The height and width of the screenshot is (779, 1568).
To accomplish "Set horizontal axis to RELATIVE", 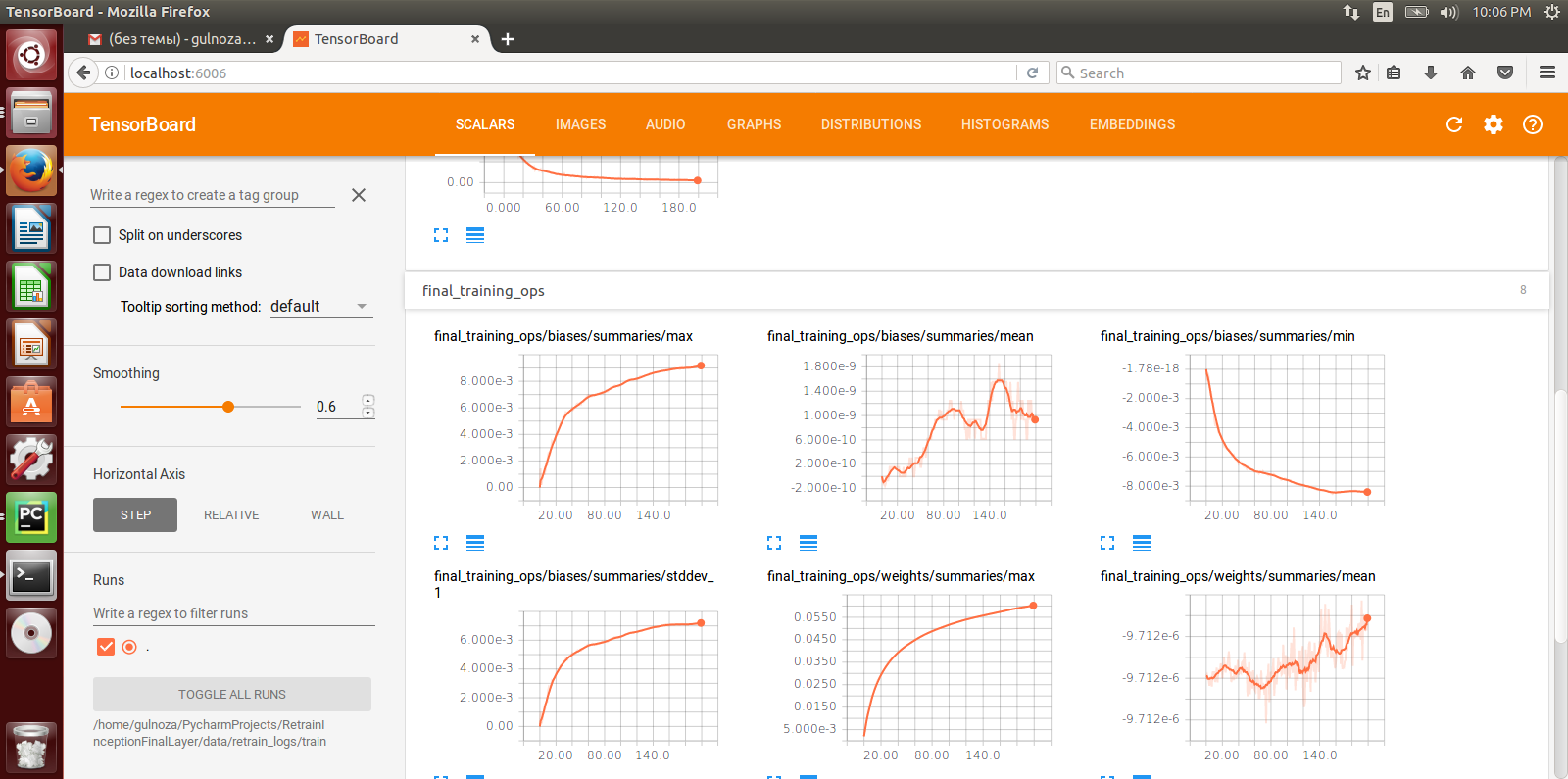I will (231, 515).
